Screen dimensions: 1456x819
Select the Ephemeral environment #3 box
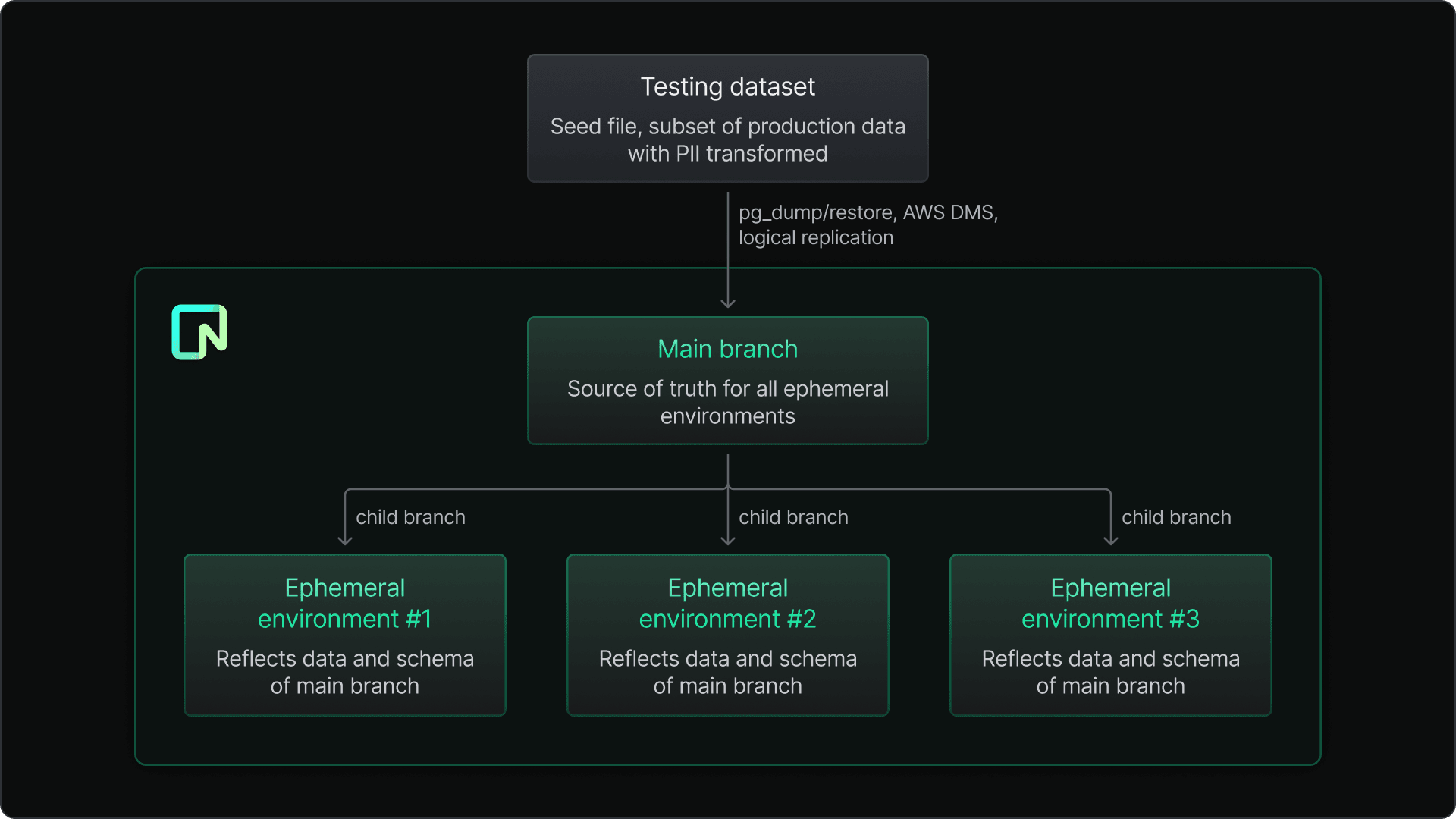tap(1110, 634)
